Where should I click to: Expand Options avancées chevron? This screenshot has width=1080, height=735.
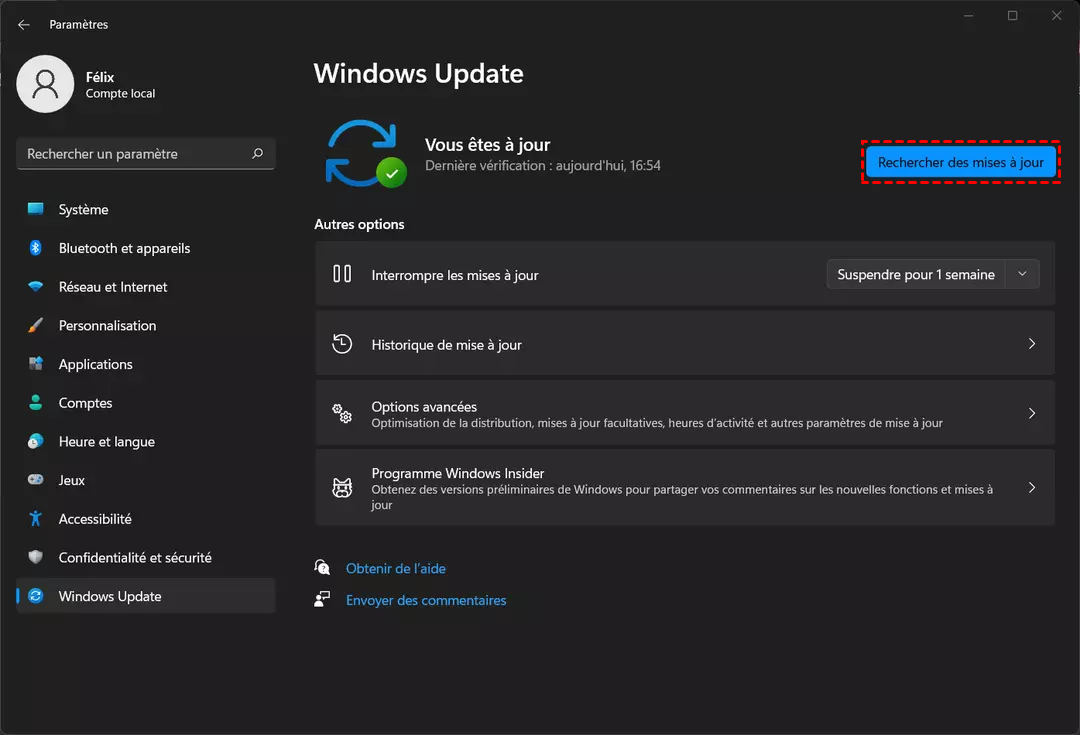pos(1032,413)
